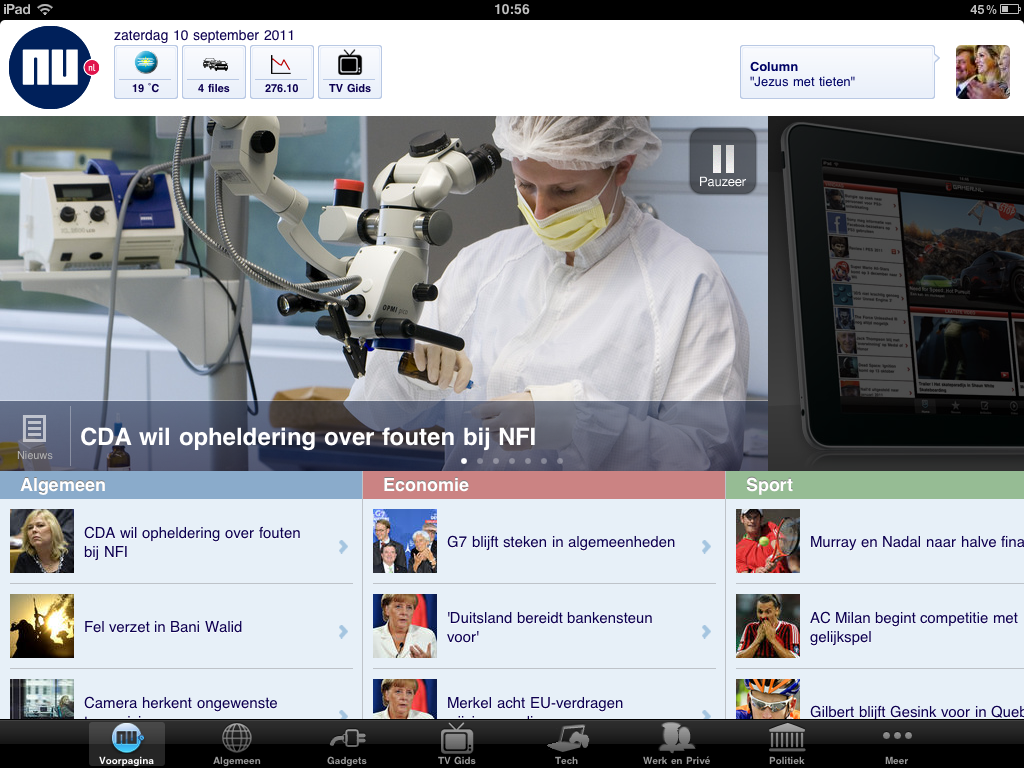Tap the column author photo thumbnail

(982, 72)
